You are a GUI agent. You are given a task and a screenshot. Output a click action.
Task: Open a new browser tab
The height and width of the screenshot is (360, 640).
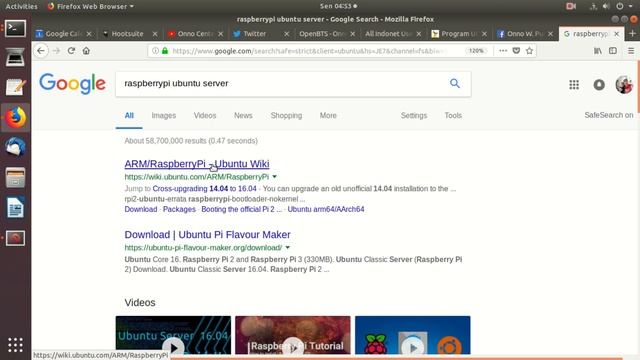632,33
